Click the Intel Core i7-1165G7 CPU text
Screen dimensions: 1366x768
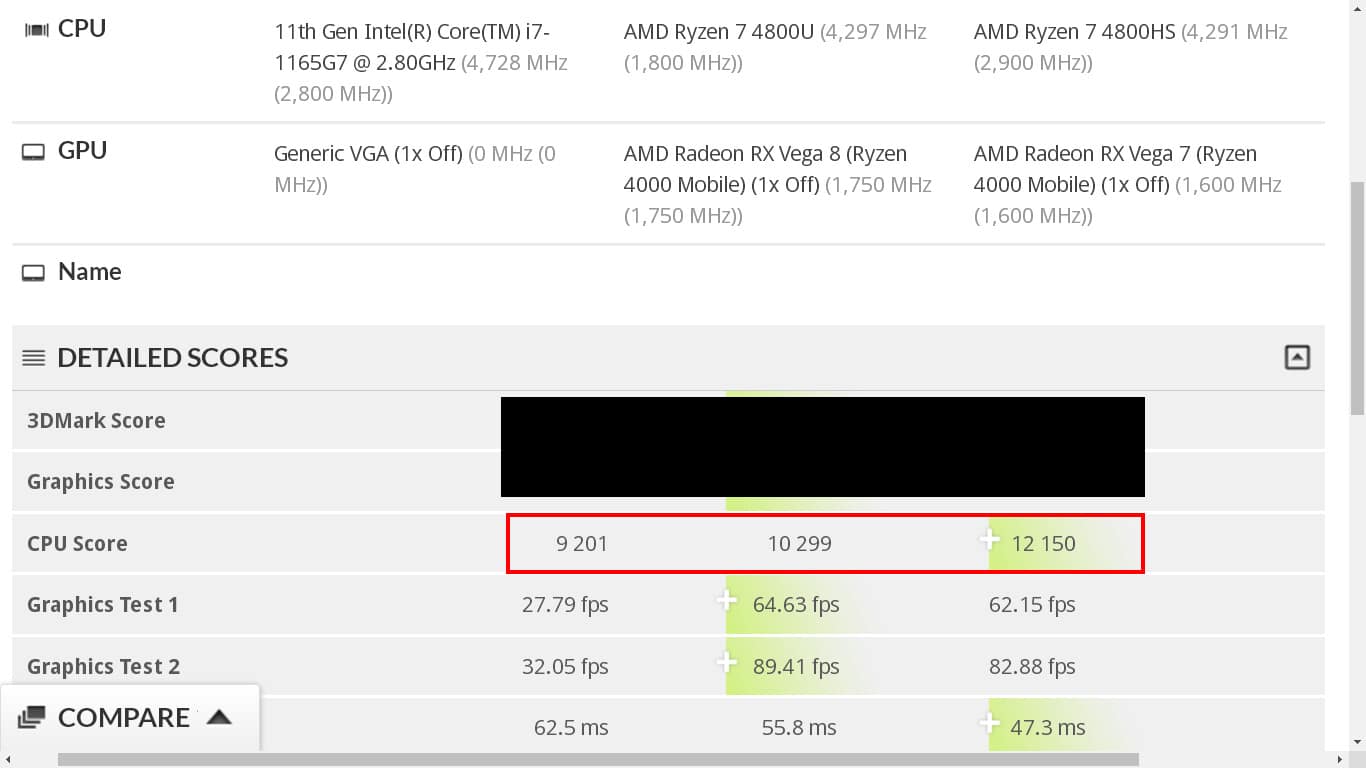(421, 63)
